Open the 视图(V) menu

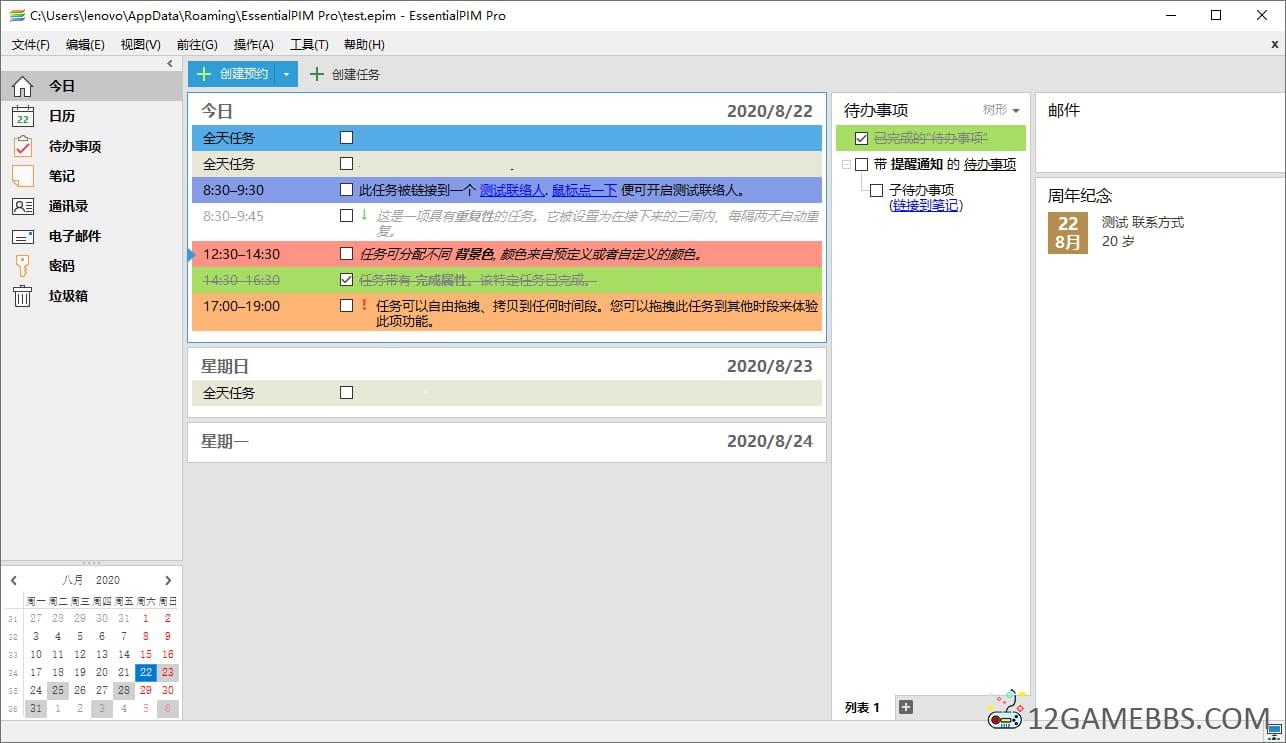click(x=140, y=44)
